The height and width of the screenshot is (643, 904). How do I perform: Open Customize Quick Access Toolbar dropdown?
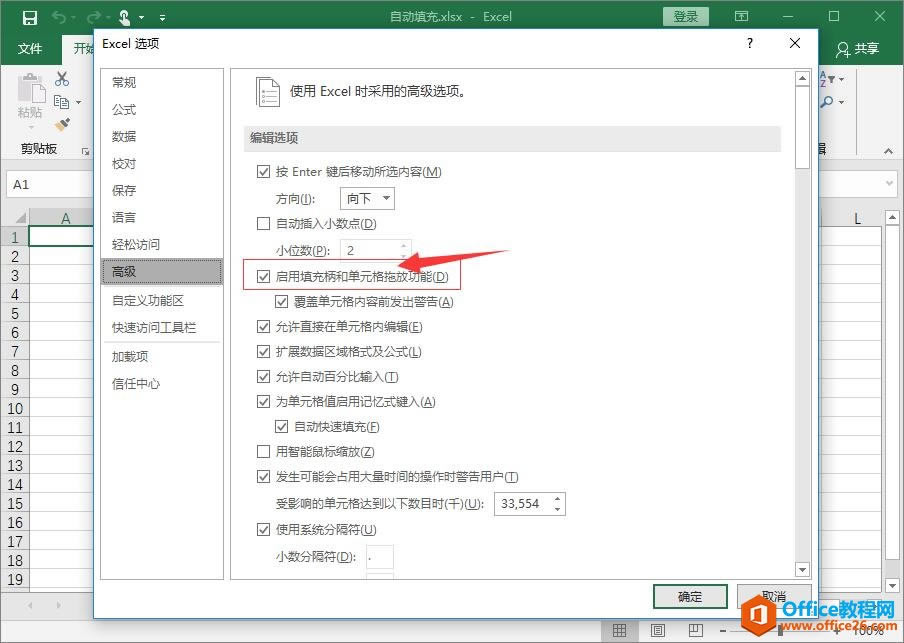tap(140, 16)
